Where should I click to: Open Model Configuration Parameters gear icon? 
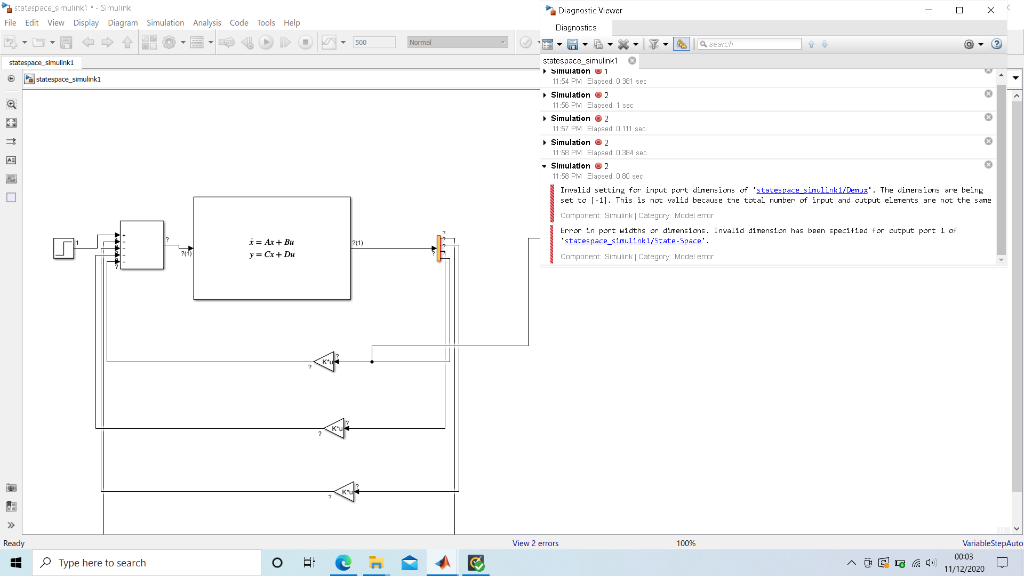(x=169, y=42)
